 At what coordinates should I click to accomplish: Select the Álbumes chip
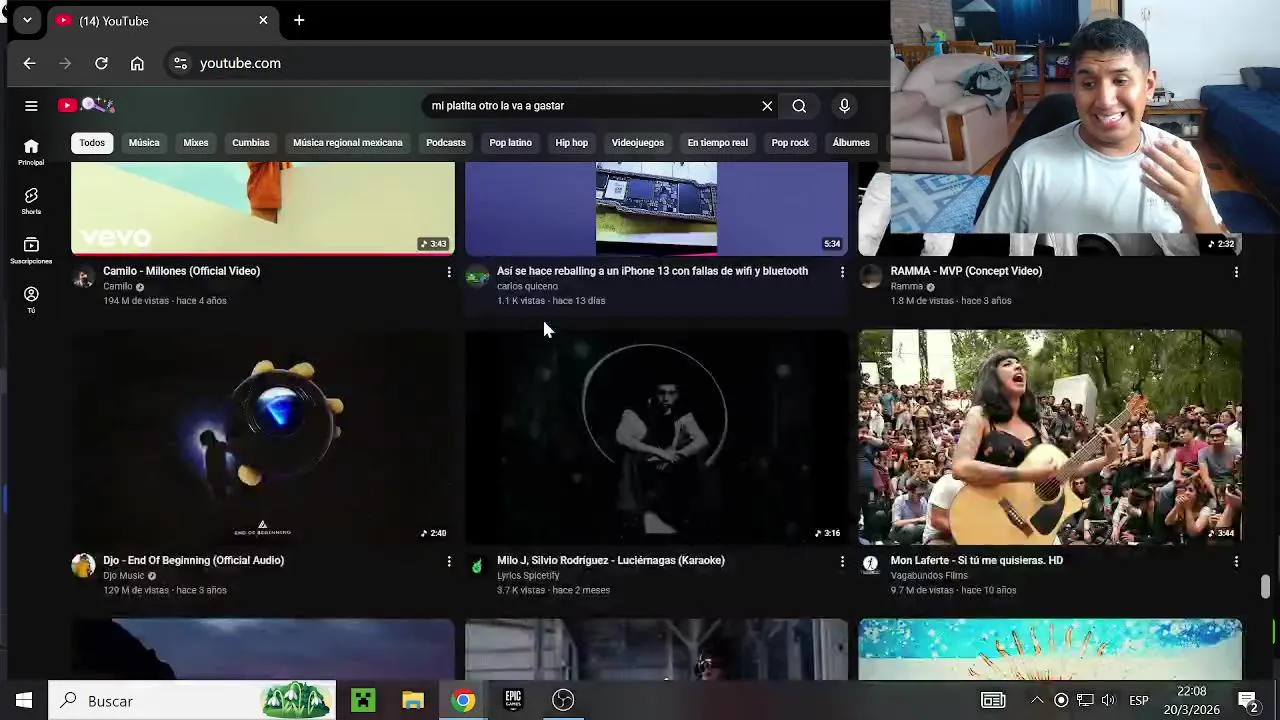tap(851, 143)
